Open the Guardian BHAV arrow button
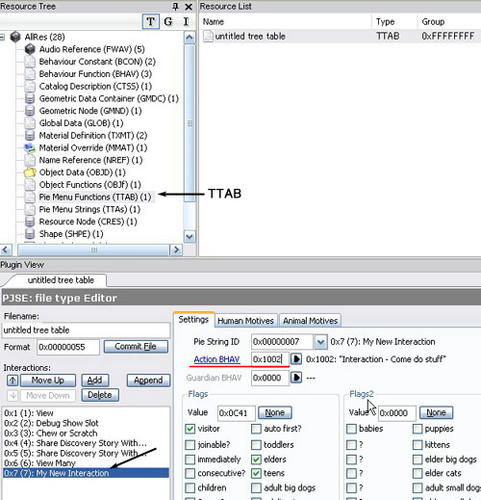The image size is (481, 500). pyautogui.click(x=296, y=378)
